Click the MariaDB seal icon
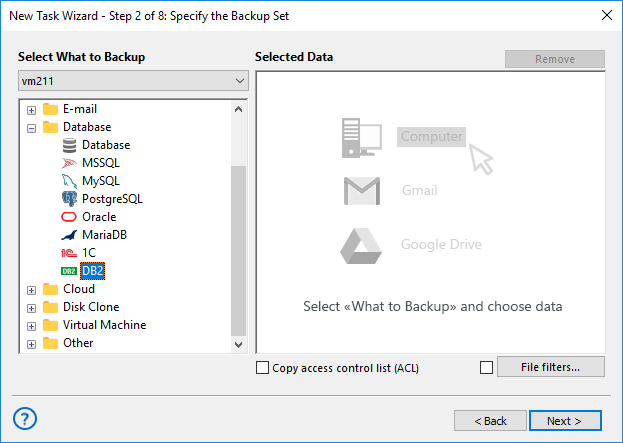623x443 pixels. (x=69, y=235)
